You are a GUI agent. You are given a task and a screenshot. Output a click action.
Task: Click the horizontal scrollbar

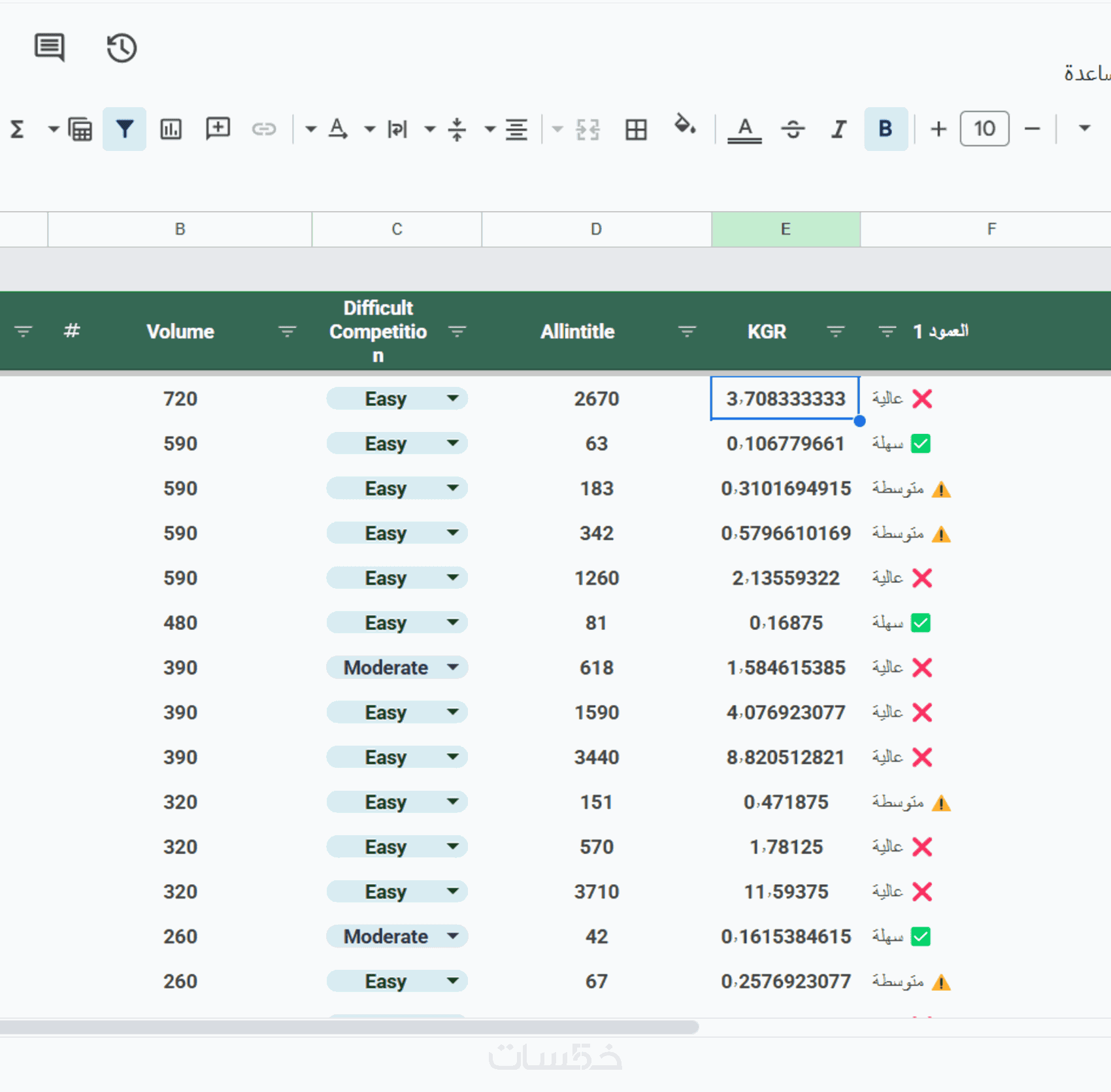350,1027
